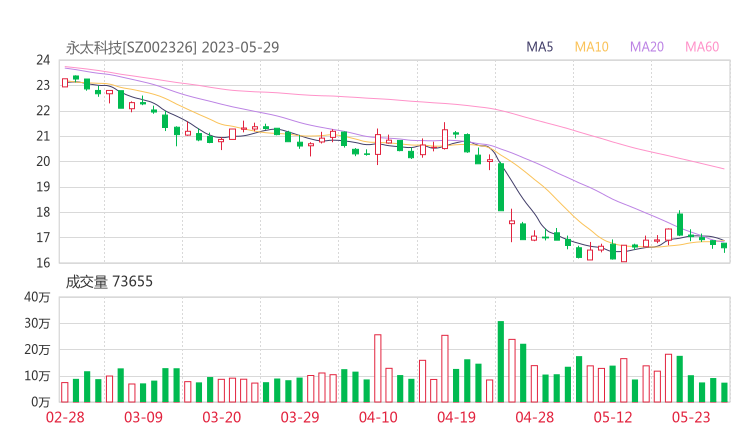Viewport: 740px width, 440px height.
Task: Click the MA5 legend label
Action: (x=539, y=47)
